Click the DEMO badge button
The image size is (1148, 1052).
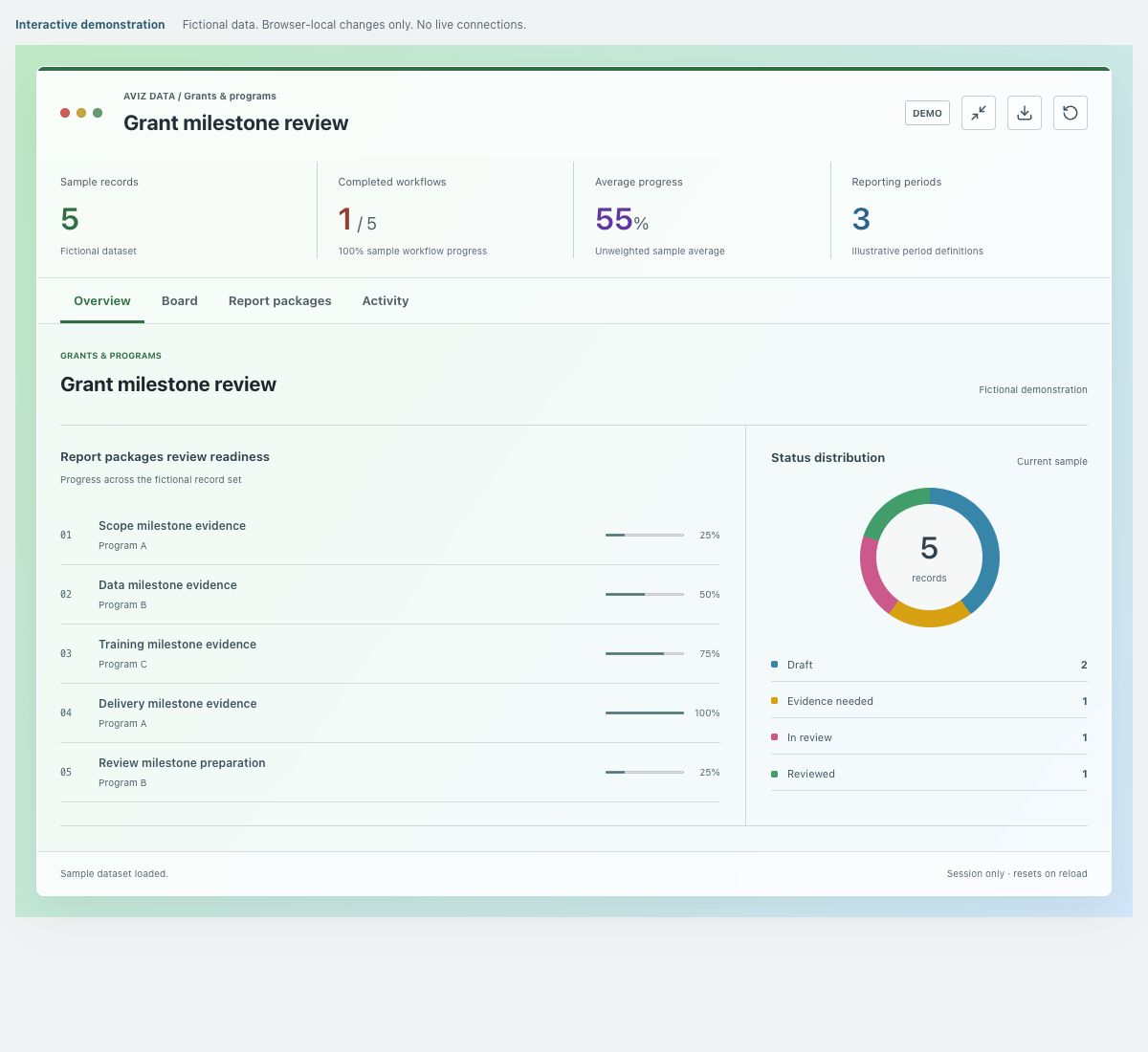[927, 113]
